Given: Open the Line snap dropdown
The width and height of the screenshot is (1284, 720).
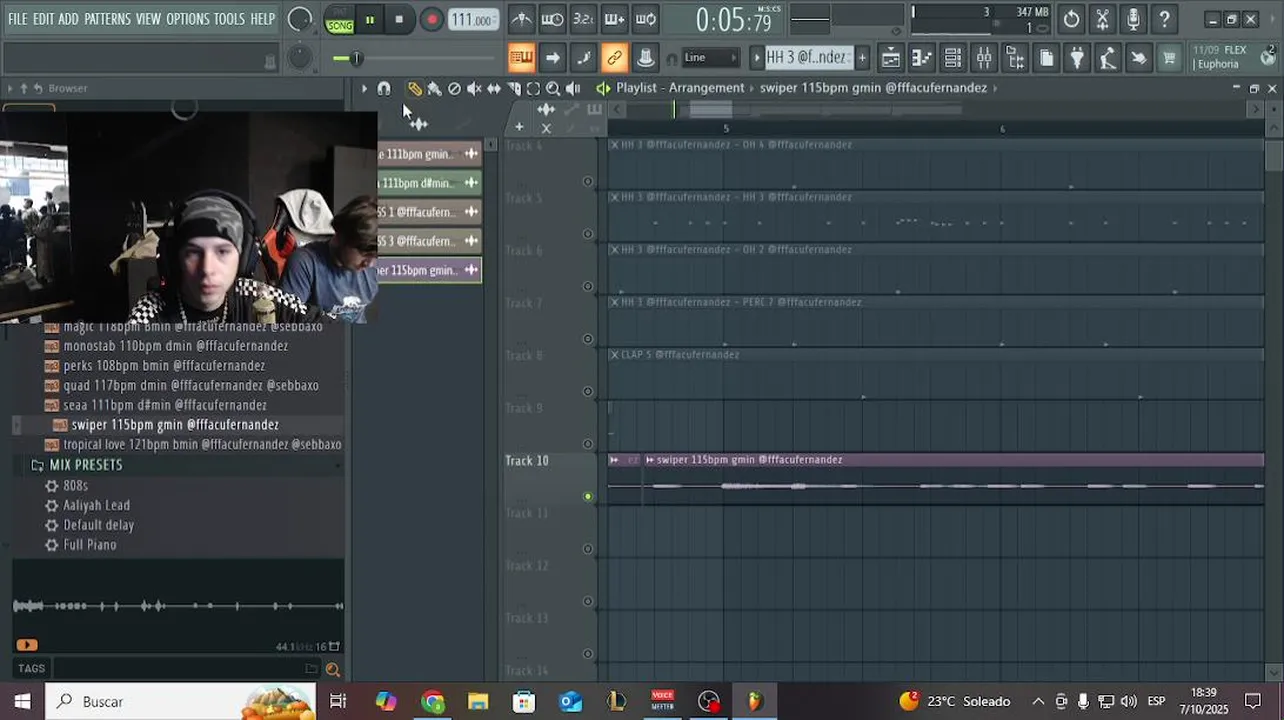Looking at the screenshot, I should pyautogui.click(x=710, y=58).
